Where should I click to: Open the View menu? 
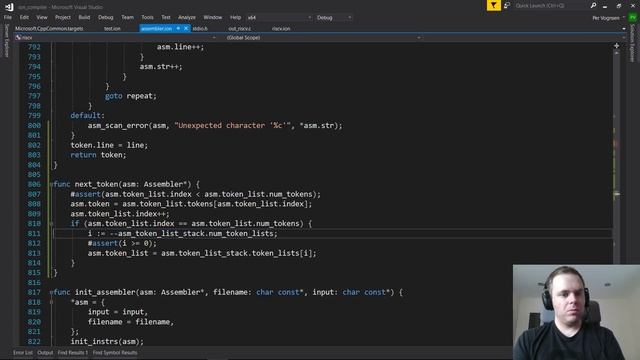[x=42, y=18]
